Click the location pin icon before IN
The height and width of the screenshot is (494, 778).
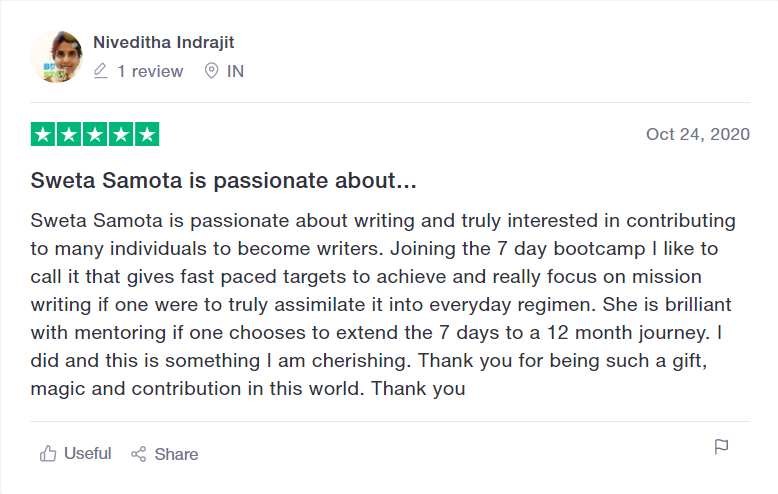point(211,71)
